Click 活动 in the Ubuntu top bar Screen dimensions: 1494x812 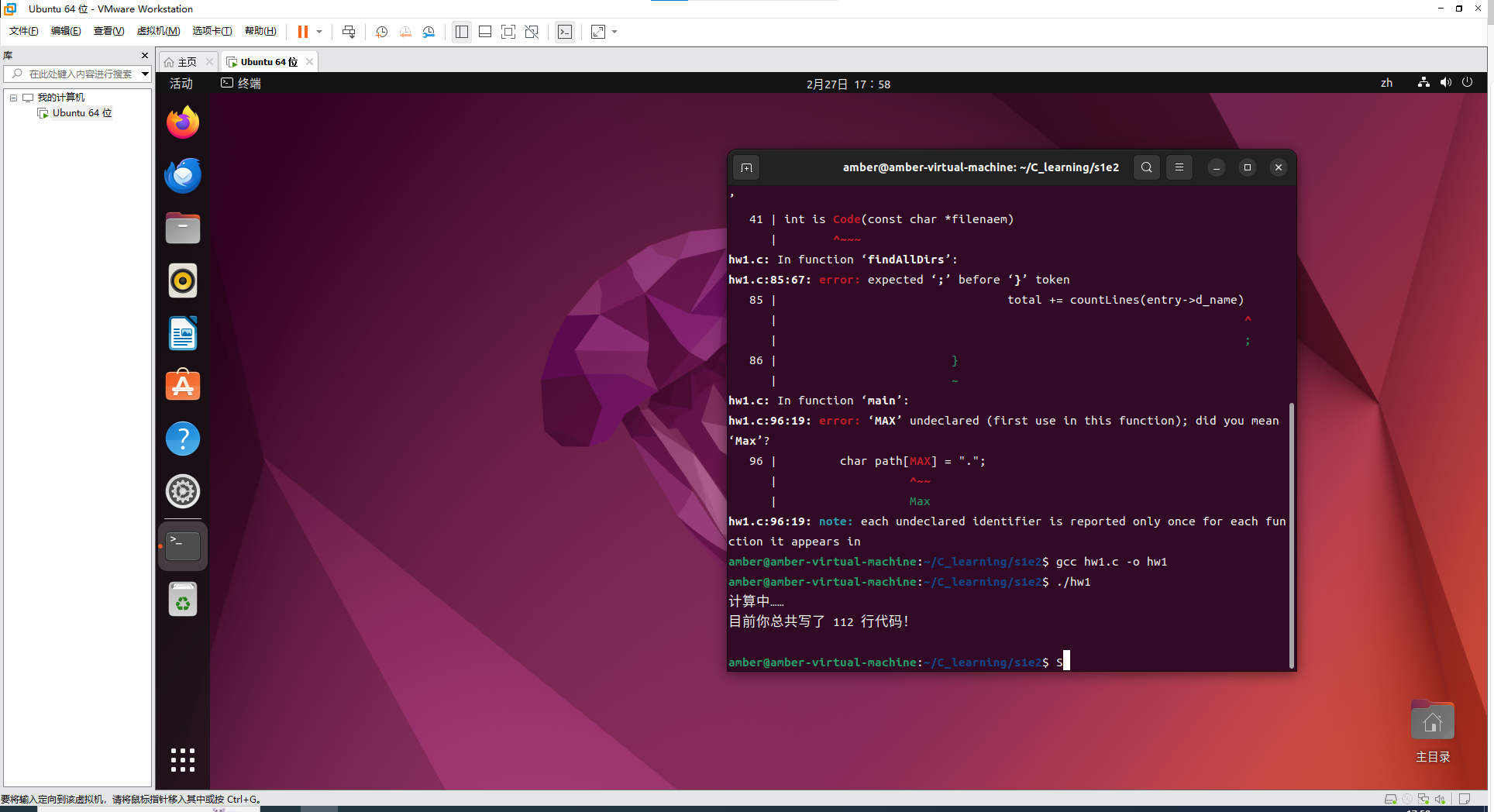pos(181,84)
